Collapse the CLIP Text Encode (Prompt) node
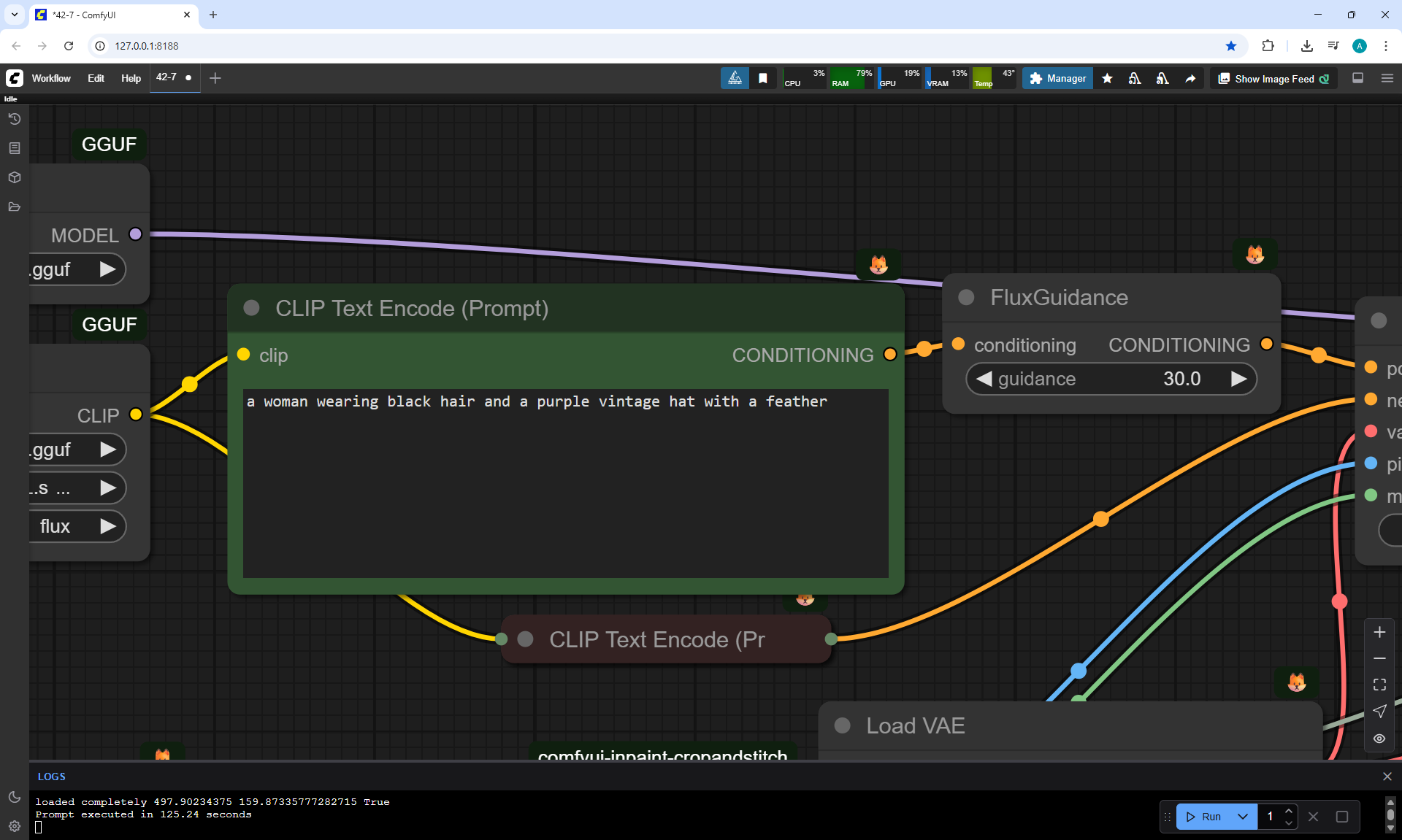Screen dimensions: 1402x840 click(251, 308)
